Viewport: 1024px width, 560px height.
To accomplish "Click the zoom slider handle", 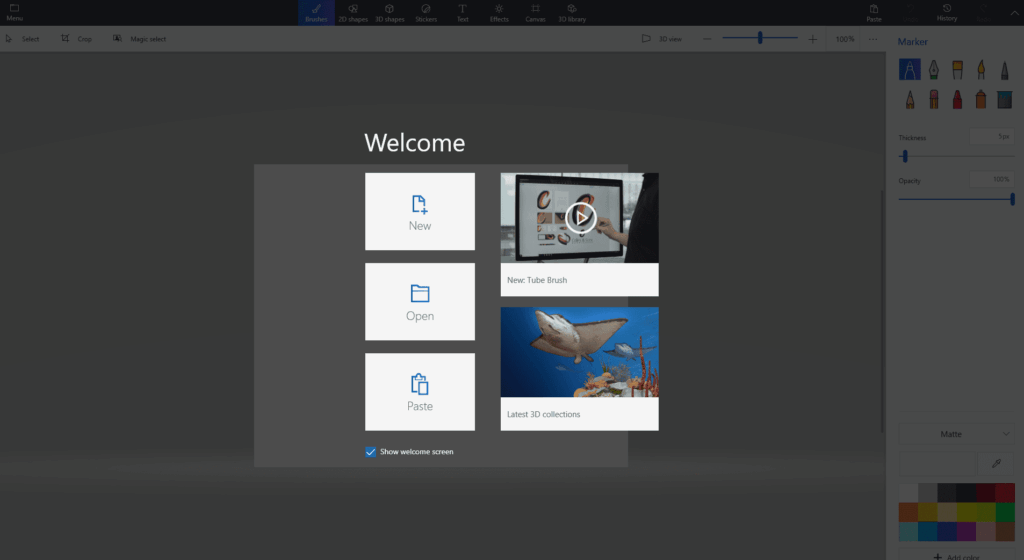I will click(x=760, y=38).
